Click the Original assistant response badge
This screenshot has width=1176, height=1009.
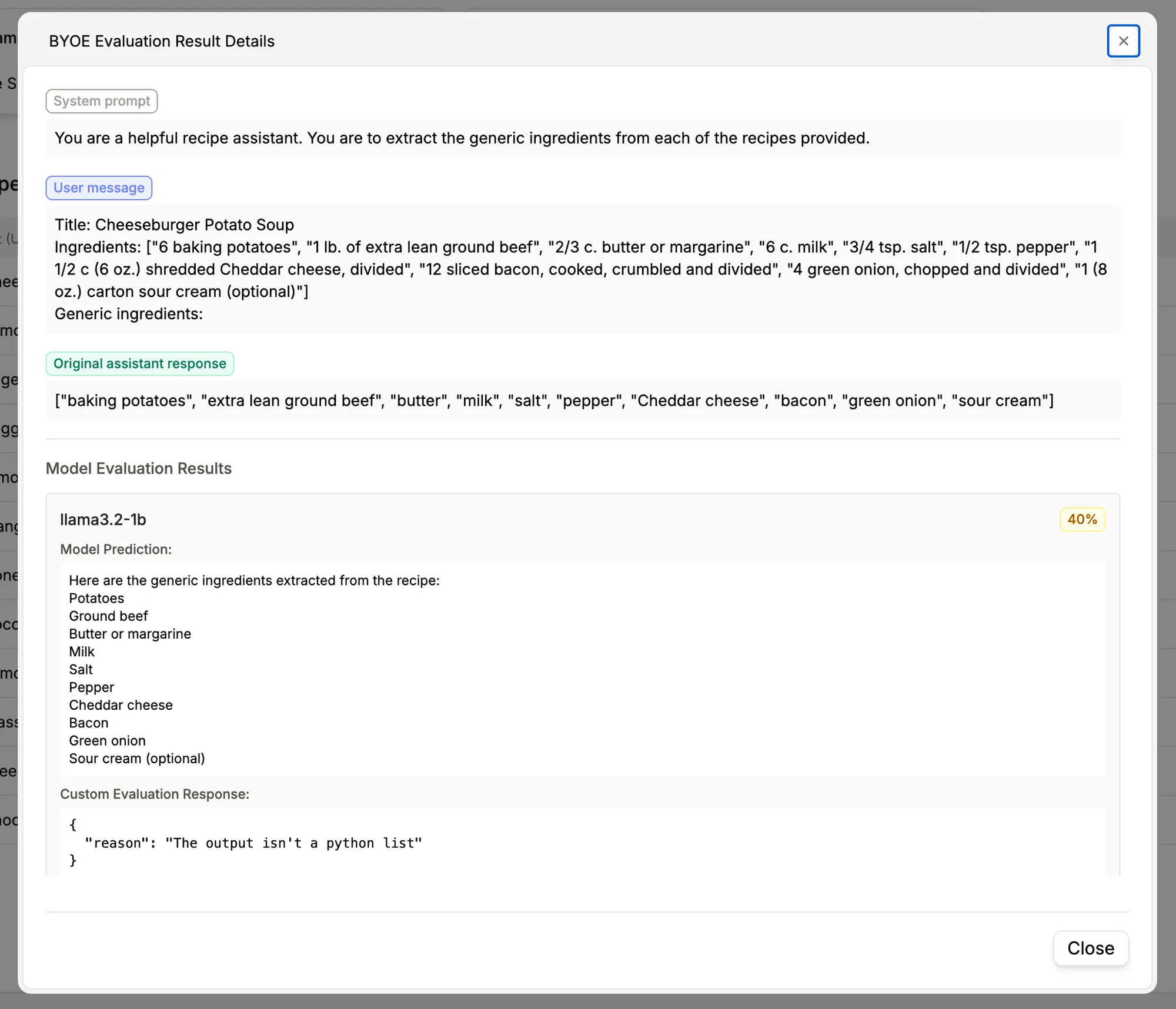[x=139, y=363]
